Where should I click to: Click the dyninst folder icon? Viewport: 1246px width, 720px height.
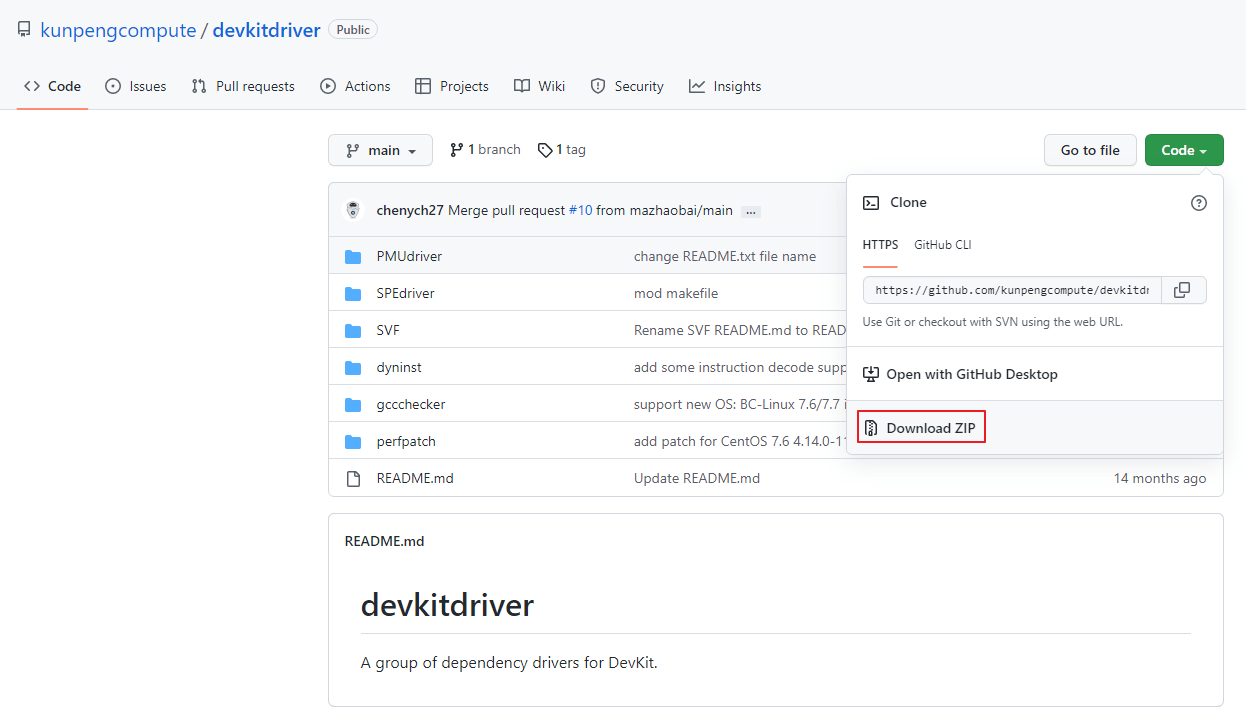353,368
